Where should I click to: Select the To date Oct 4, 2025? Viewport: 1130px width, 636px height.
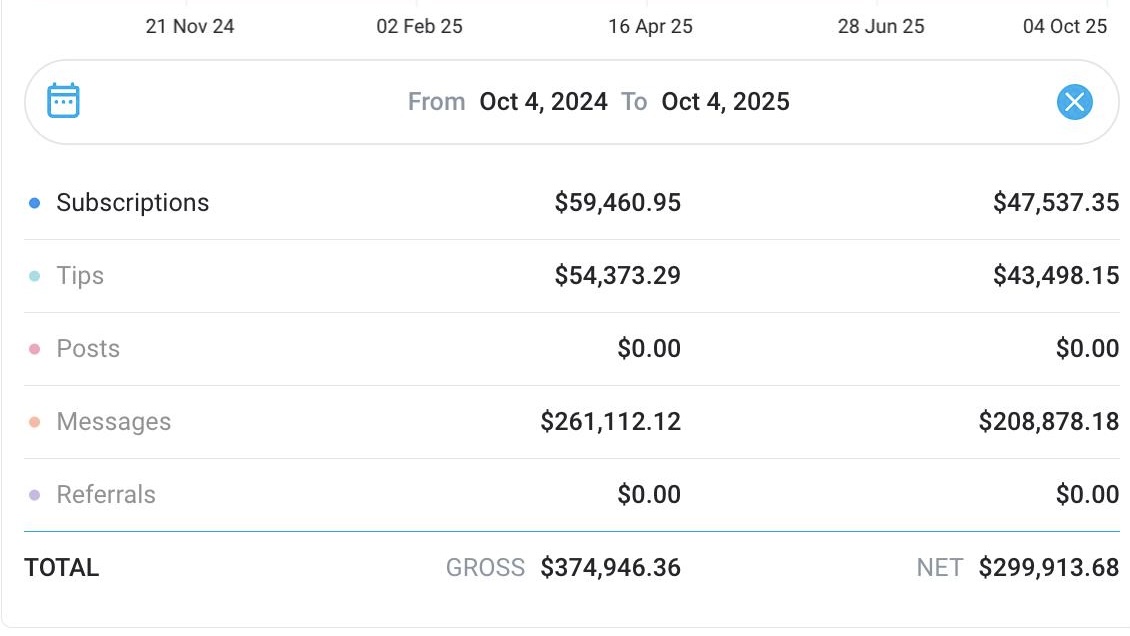coord(725,102)
